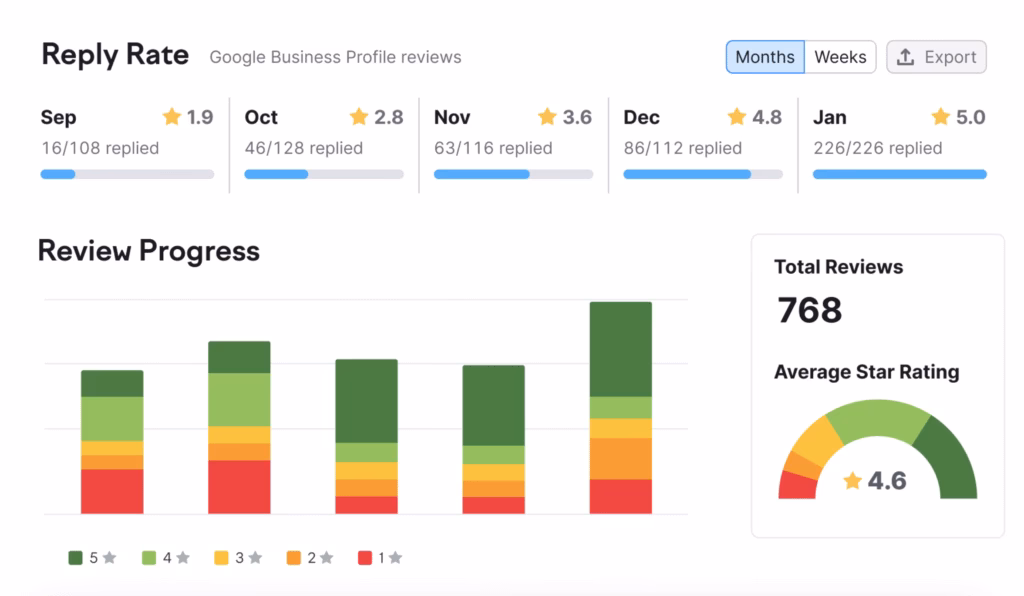Toggle the 1-star red legend swatch

pyautogui.click(x=365, y=558)
